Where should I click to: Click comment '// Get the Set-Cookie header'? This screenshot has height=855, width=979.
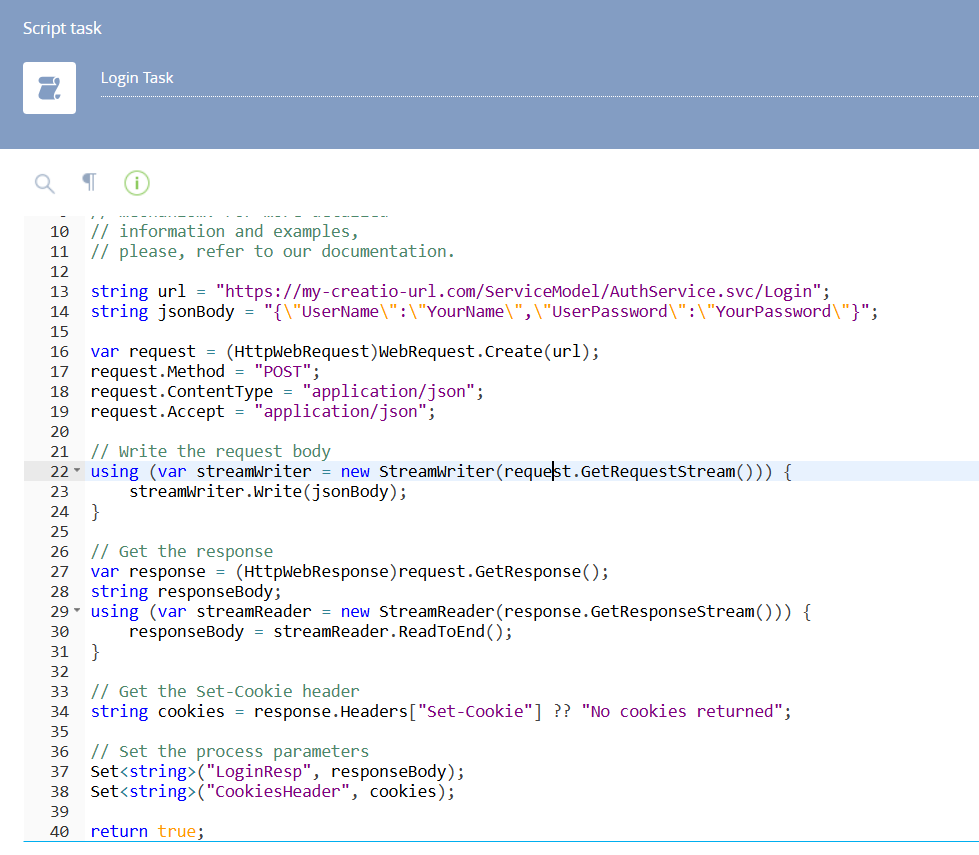tap(225, 691)
